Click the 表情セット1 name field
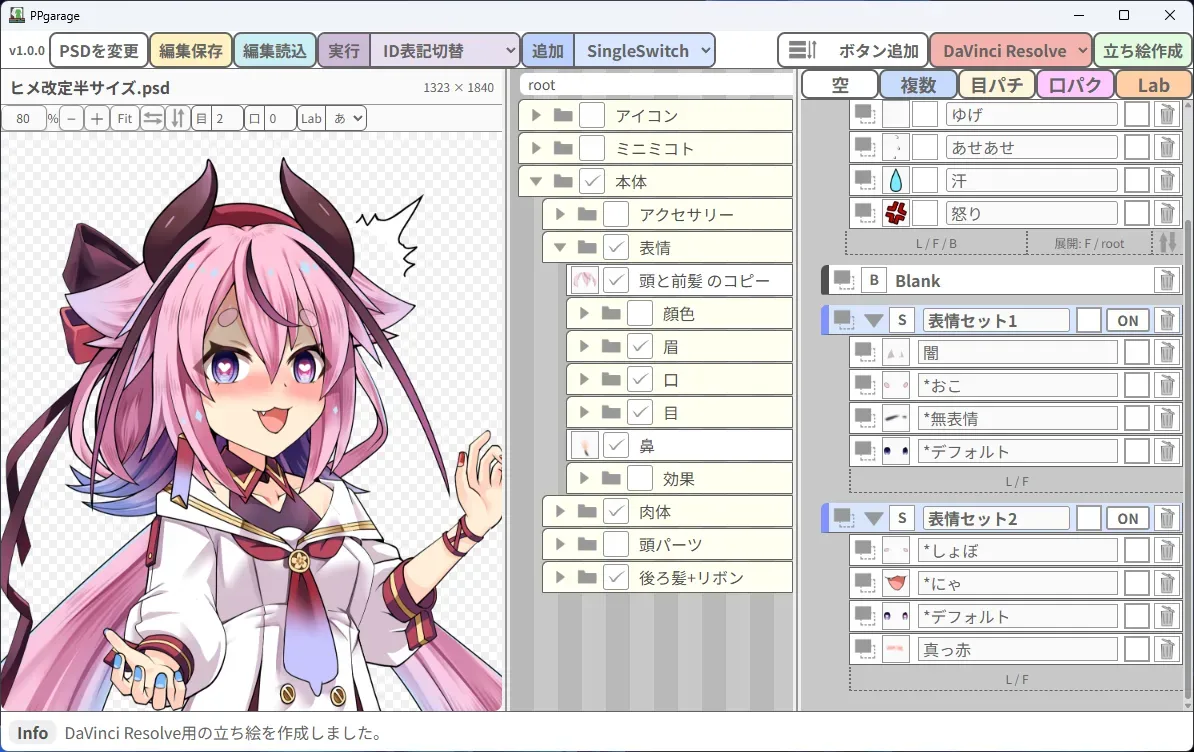The height and width of the screenshot is (752, 1194). coord(996,320)
